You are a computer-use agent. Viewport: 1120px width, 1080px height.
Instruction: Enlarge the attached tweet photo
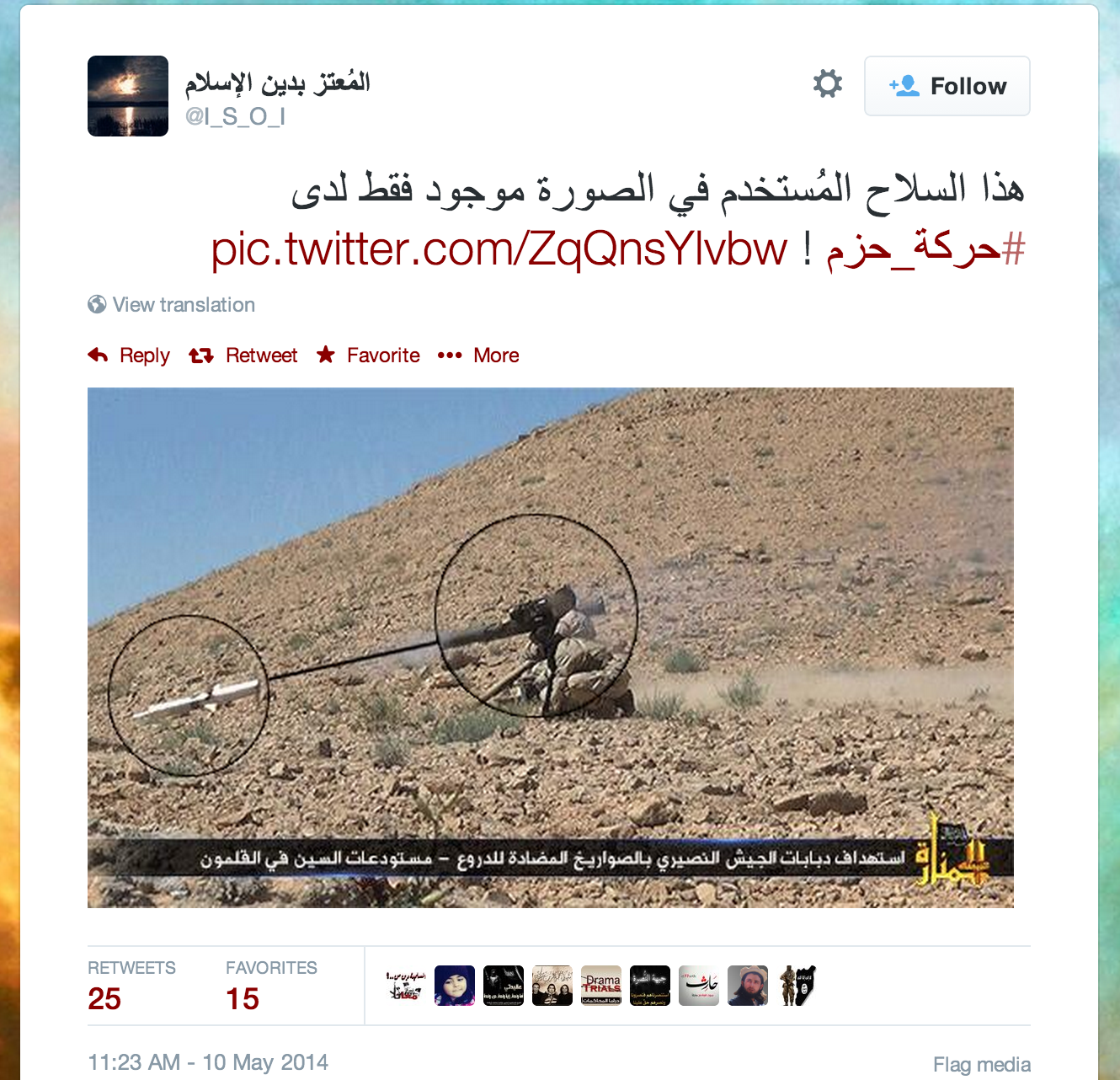pyautogui.click(x=551, y=648)
